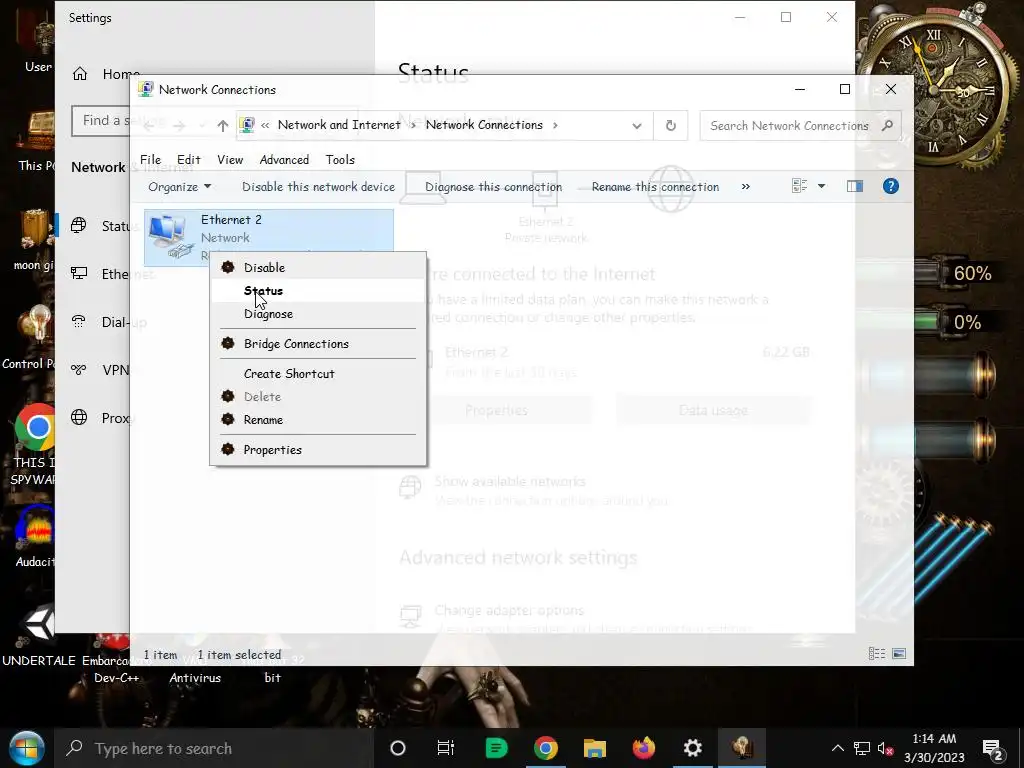Click Network and Internet breadcrumb
This screenshot has height=768, width=1024.
point(339,125)
